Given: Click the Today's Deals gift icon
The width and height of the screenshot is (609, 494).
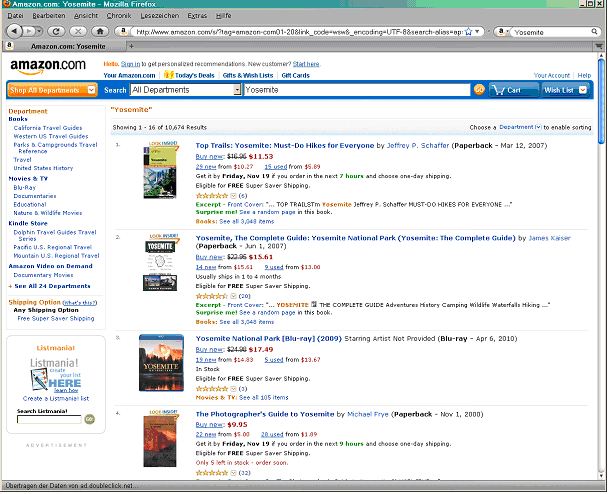Looking at the screenshot, I should 168,75.
